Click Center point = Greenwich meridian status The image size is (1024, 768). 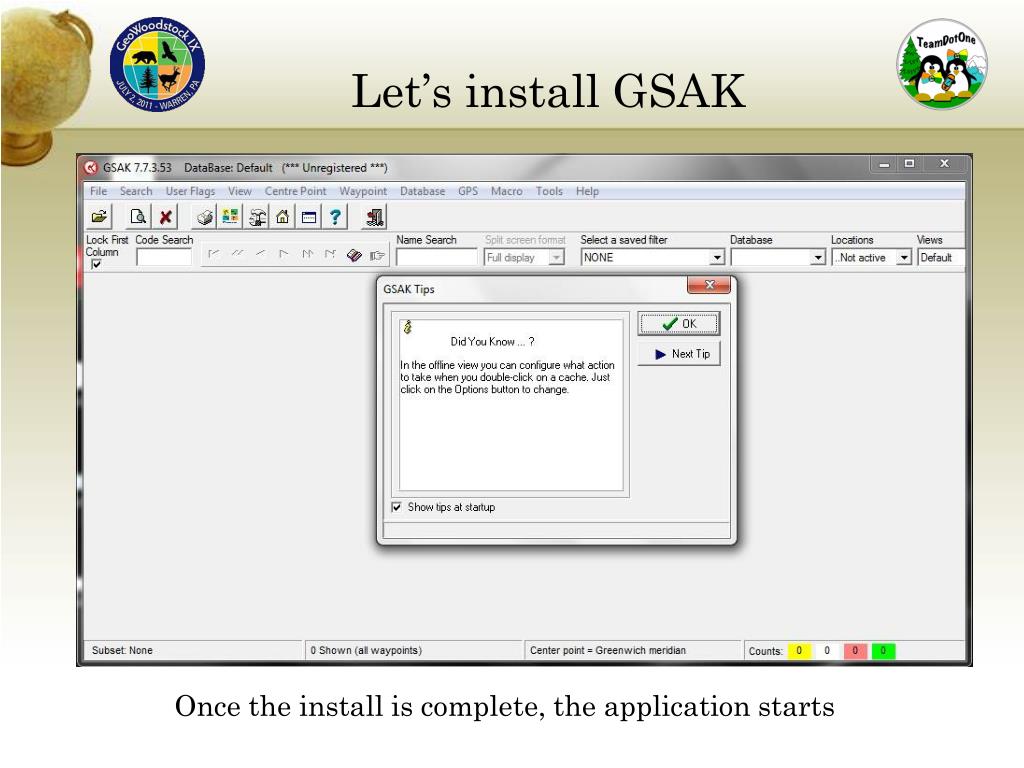coord(608,650)
